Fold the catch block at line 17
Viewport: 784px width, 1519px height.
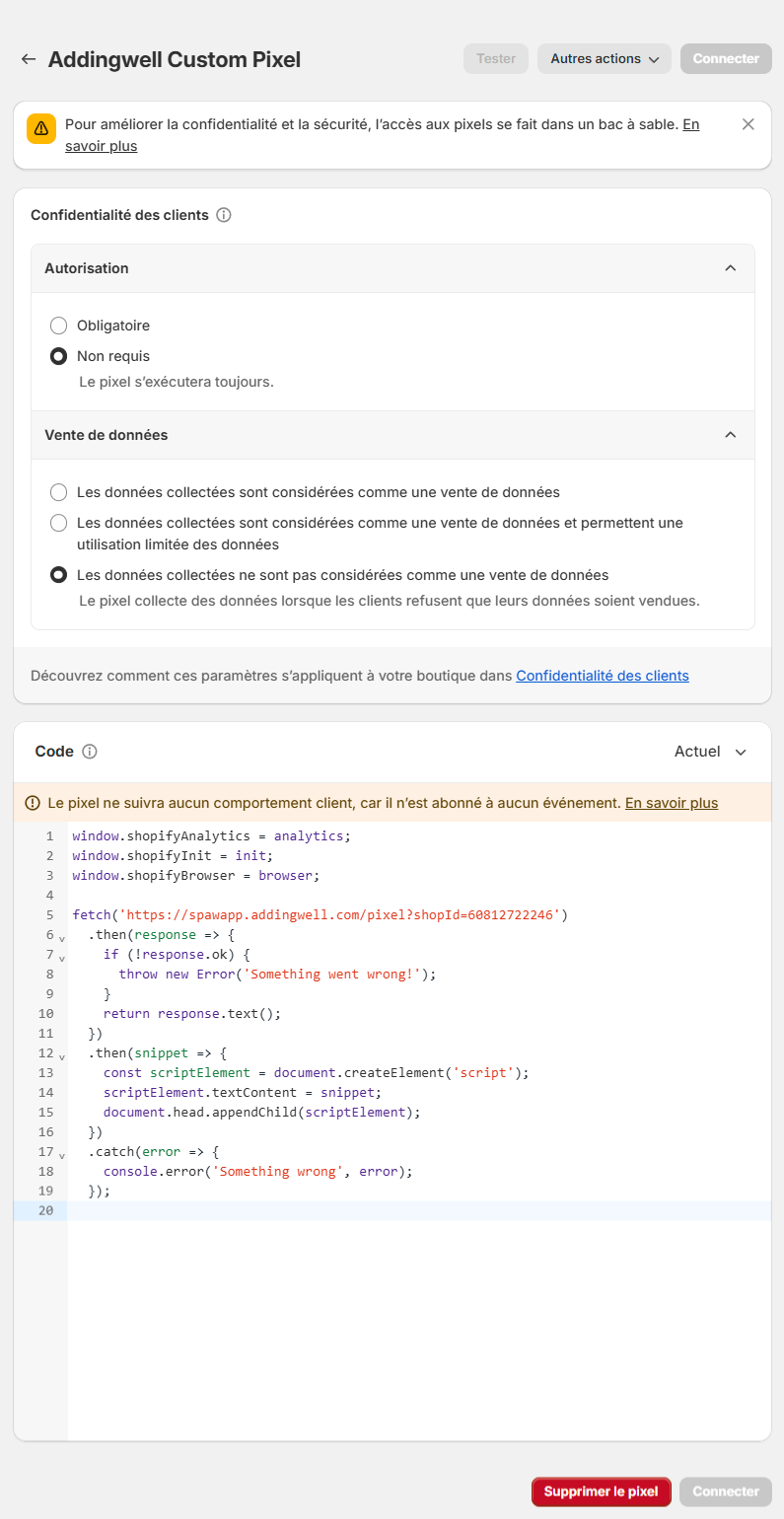click(x=61, y=1155)
